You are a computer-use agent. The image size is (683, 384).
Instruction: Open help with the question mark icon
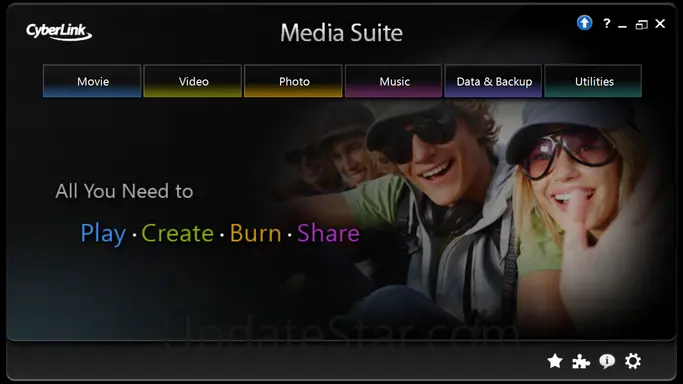607,23
